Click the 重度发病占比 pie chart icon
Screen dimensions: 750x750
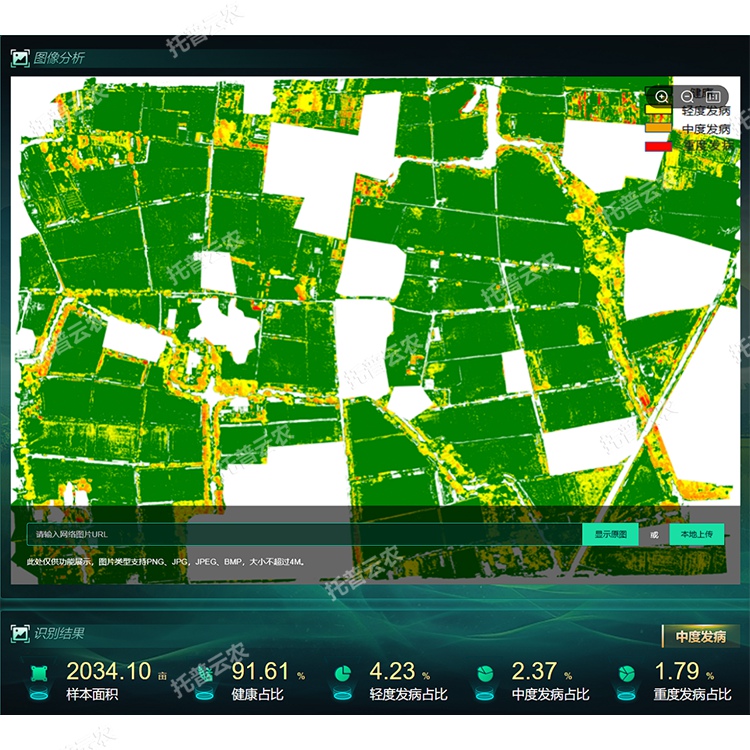[x=627, y=672]
